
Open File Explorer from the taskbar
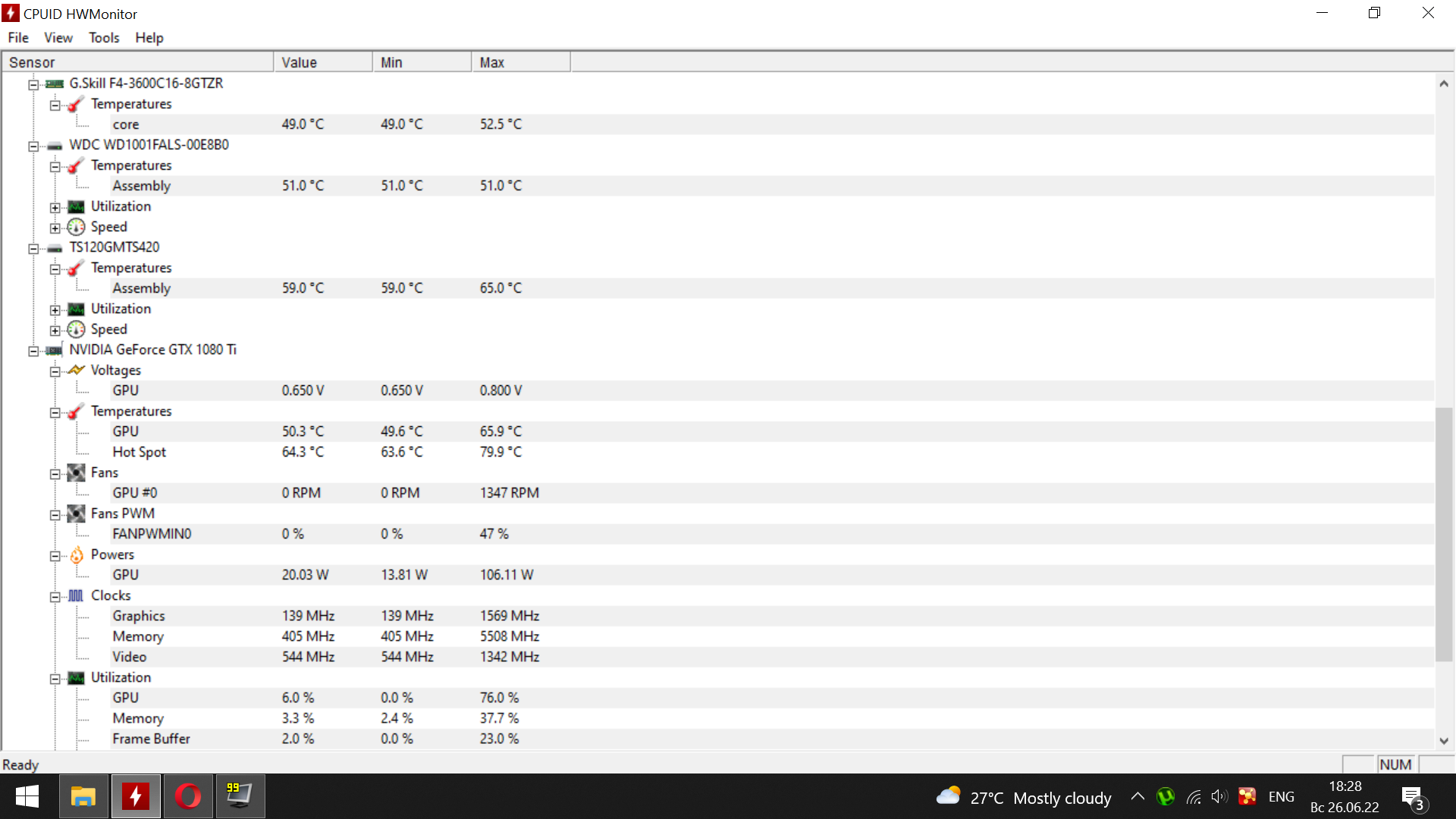pos(83,796)
